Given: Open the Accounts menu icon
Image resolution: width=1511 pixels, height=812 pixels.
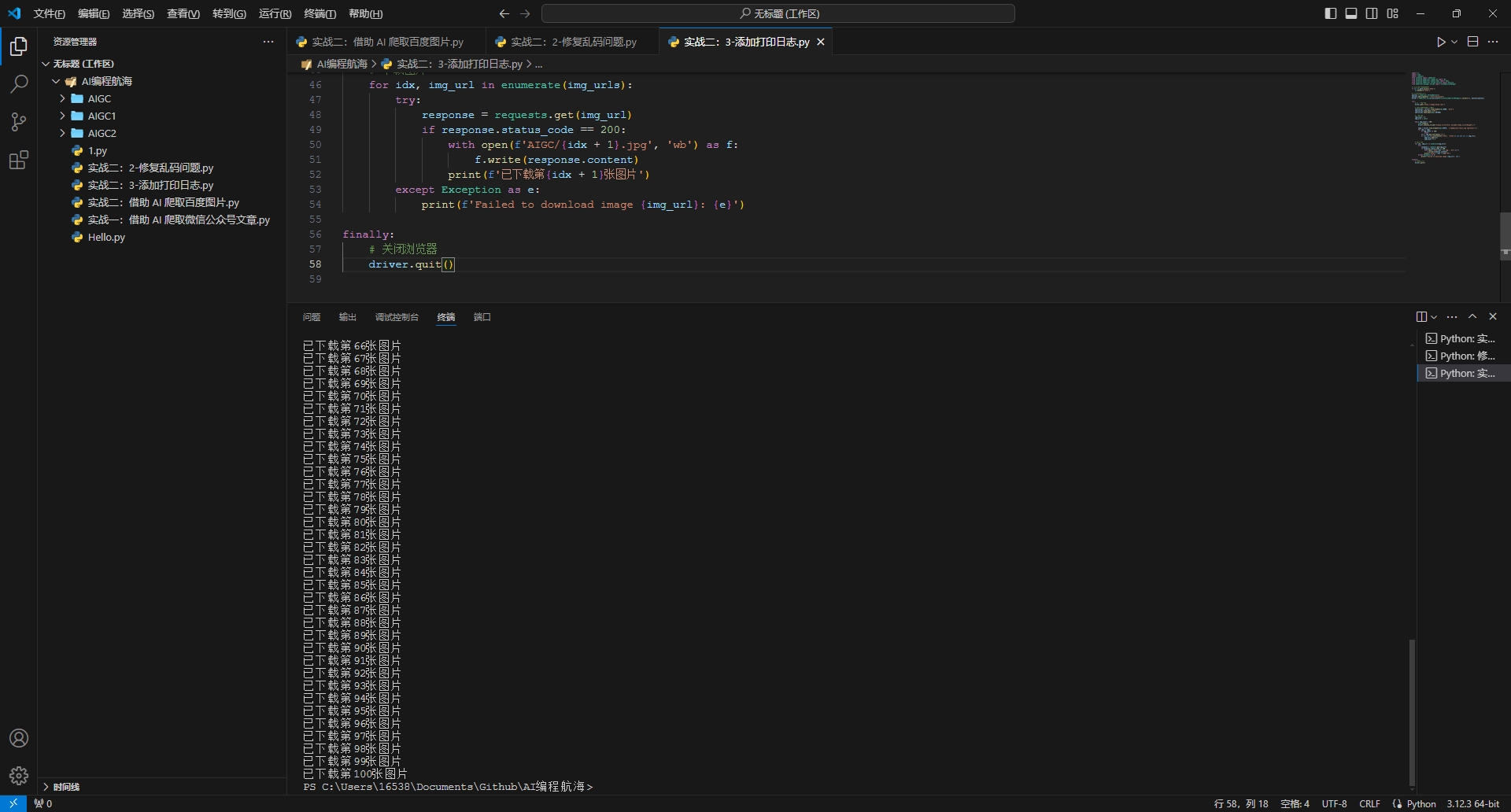Looking at the screenshot, I should [19, 738].
